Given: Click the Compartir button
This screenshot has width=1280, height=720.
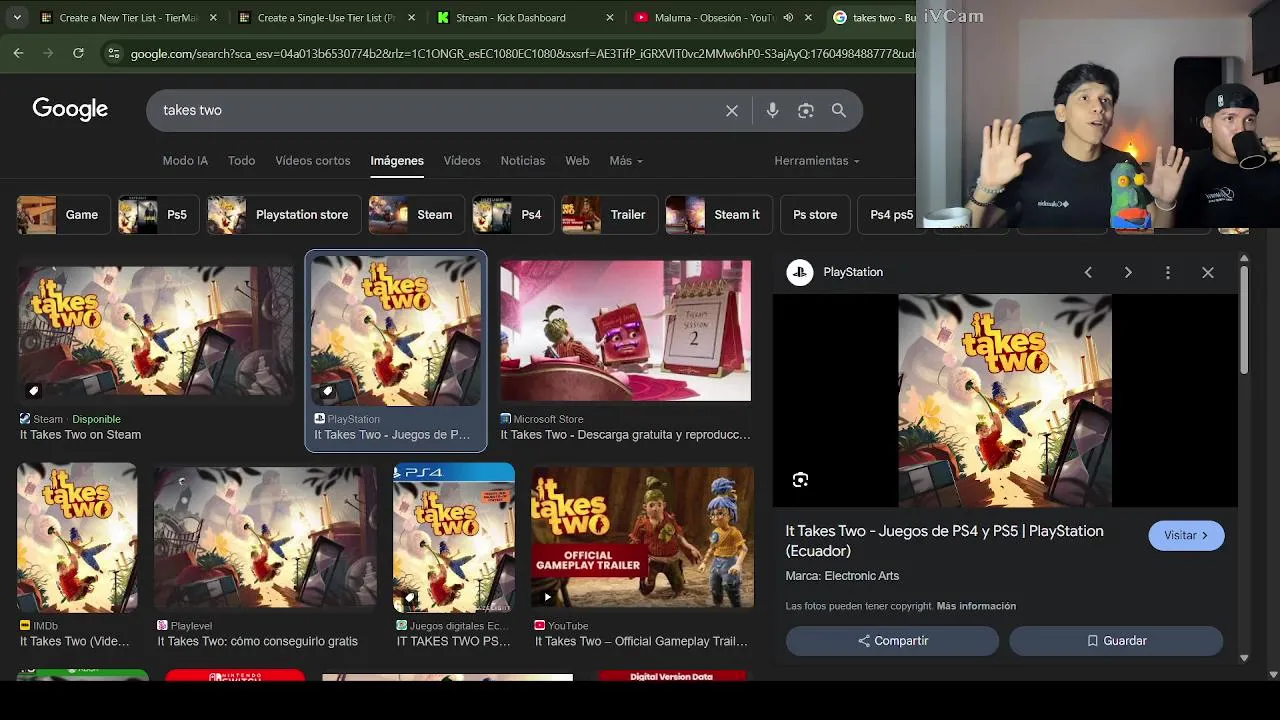Looking at the screenshot, I should point(892,641).
